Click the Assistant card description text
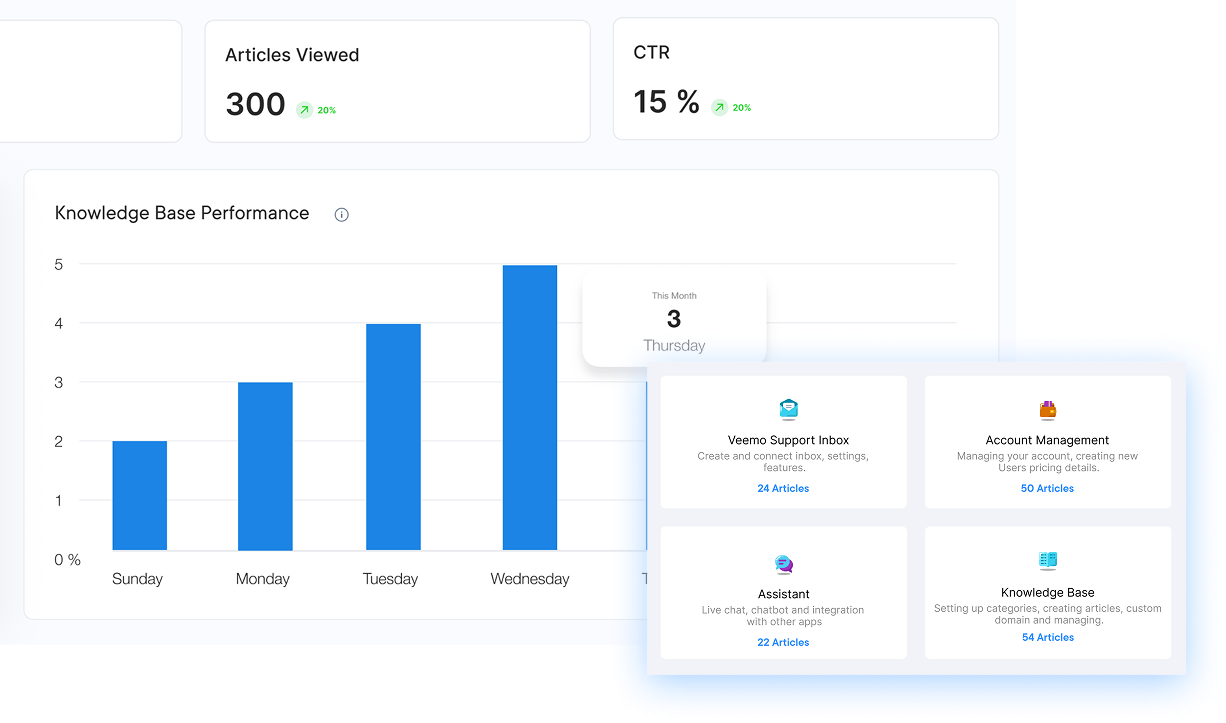 pos(784,616)
